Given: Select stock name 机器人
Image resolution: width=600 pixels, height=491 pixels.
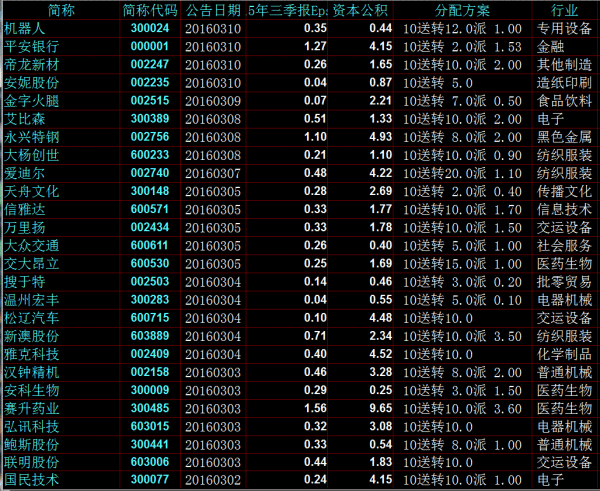Looking at the screenshot, I should (x=24, y=28).
